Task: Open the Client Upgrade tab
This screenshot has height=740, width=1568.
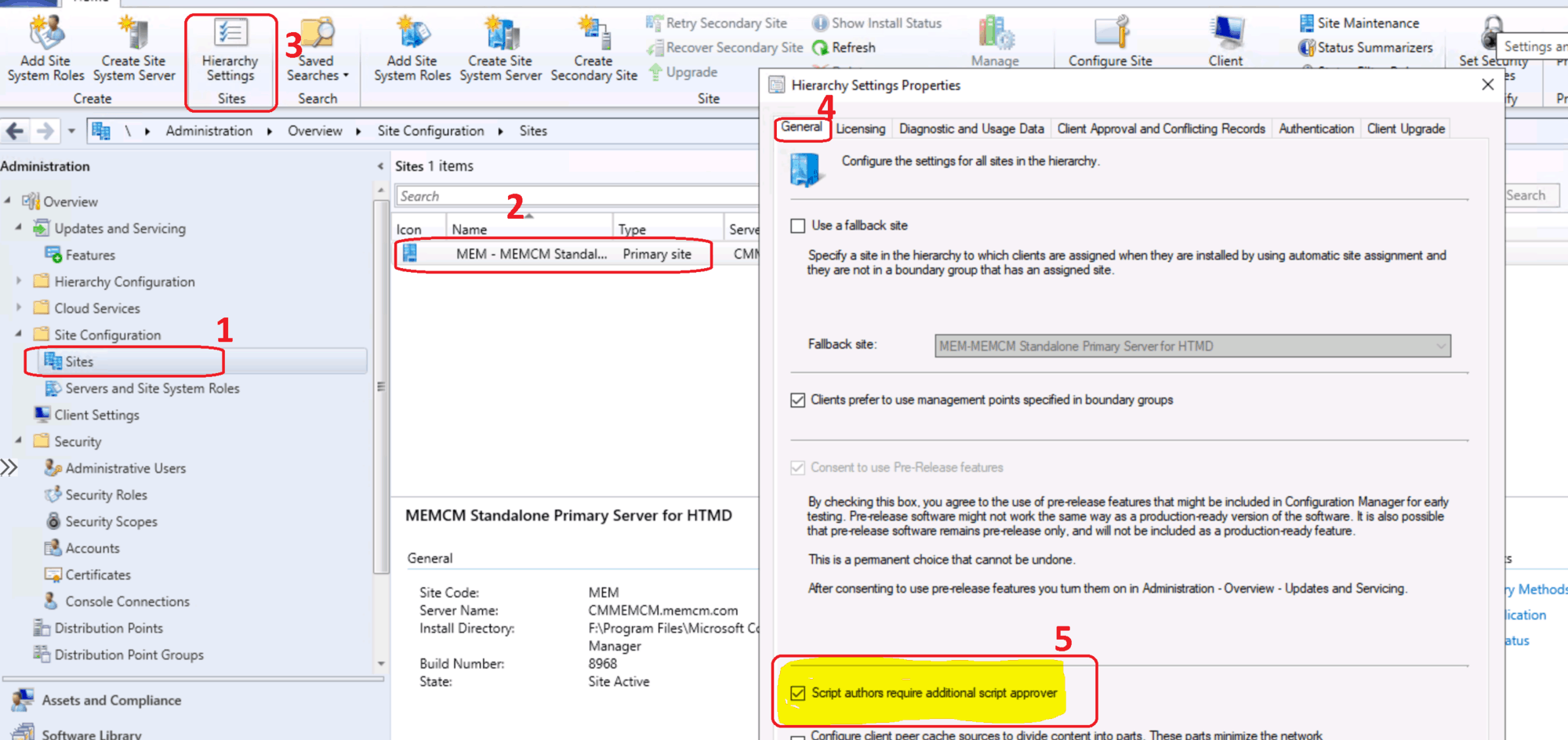Action: (1406, 129)
